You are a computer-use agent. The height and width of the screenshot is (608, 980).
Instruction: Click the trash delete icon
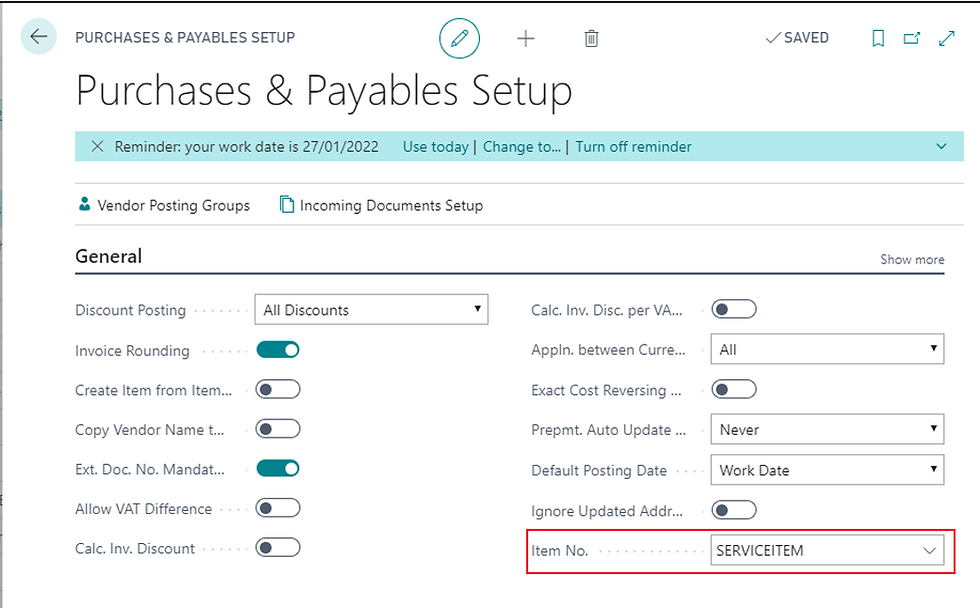click(x=591, y=39)
